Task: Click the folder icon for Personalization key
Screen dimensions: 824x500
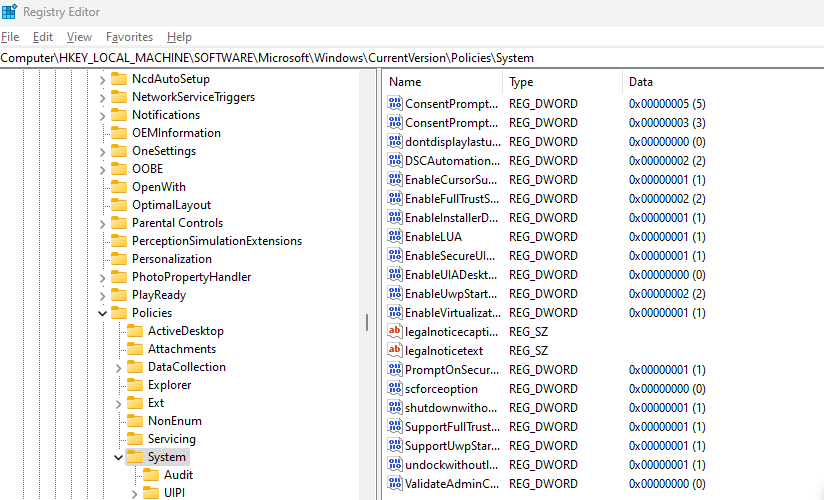Action: pos(119,259)
